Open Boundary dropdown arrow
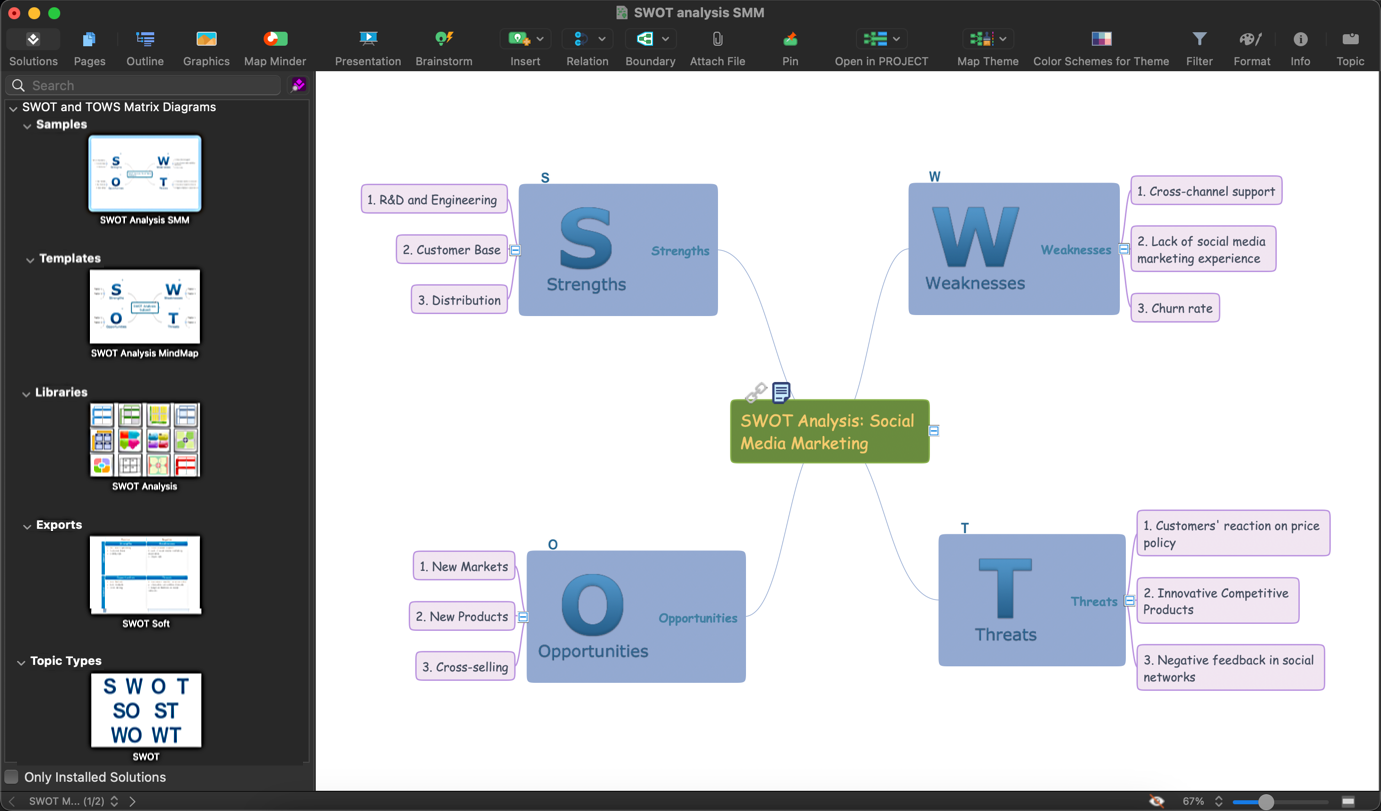This screenshot has width=1381, height=812. 665,39
